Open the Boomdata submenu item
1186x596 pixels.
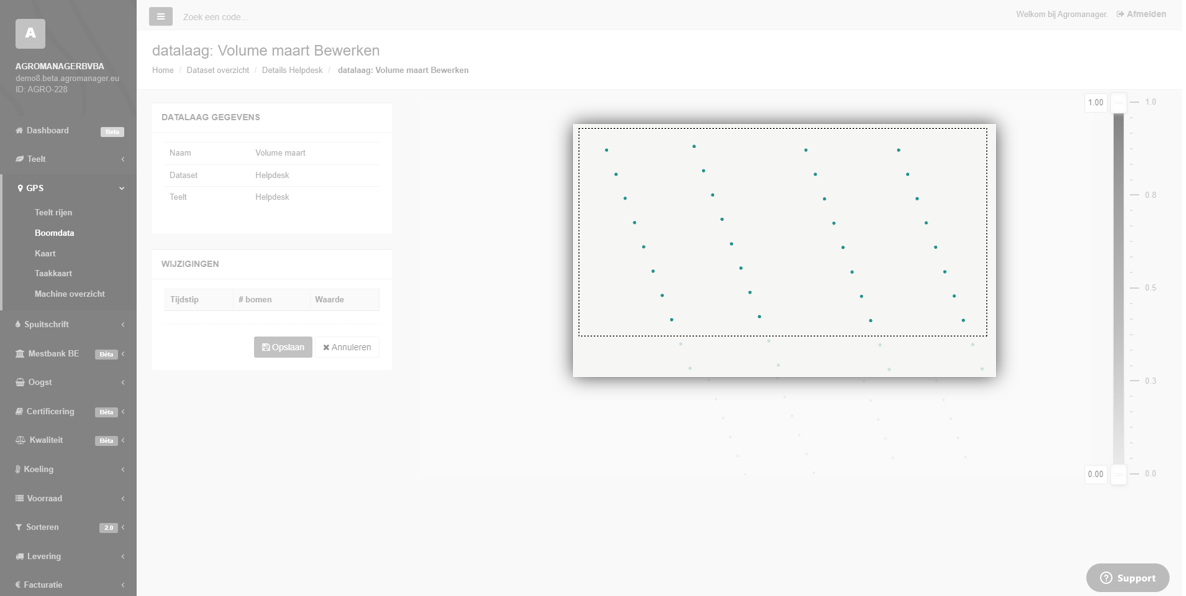click(x=54, y=233)
